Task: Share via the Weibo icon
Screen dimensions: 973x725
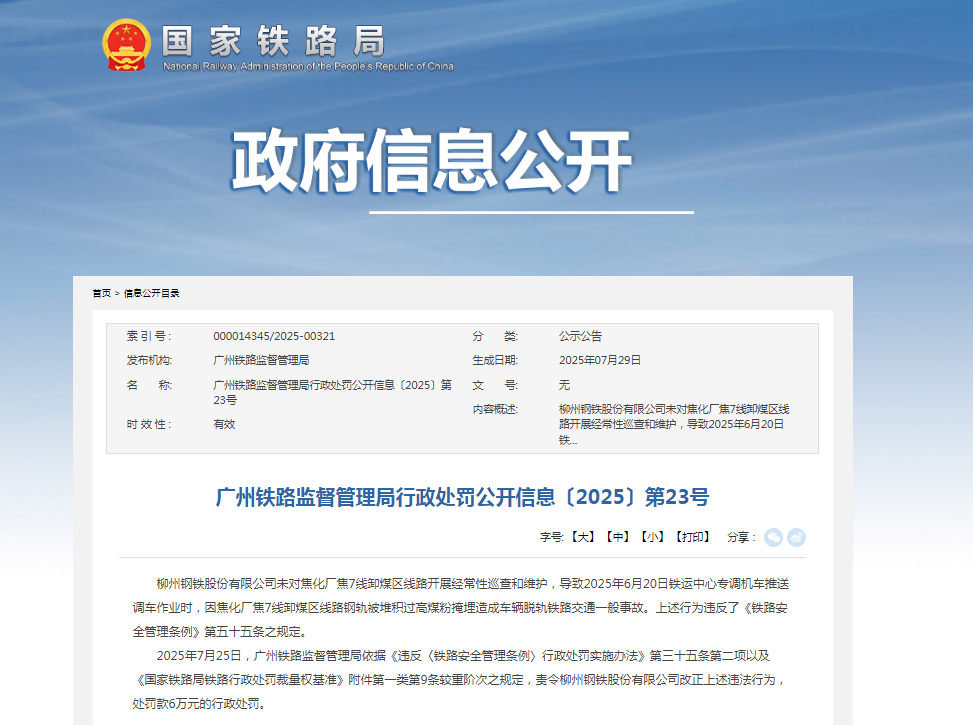Action: (797, 538)
